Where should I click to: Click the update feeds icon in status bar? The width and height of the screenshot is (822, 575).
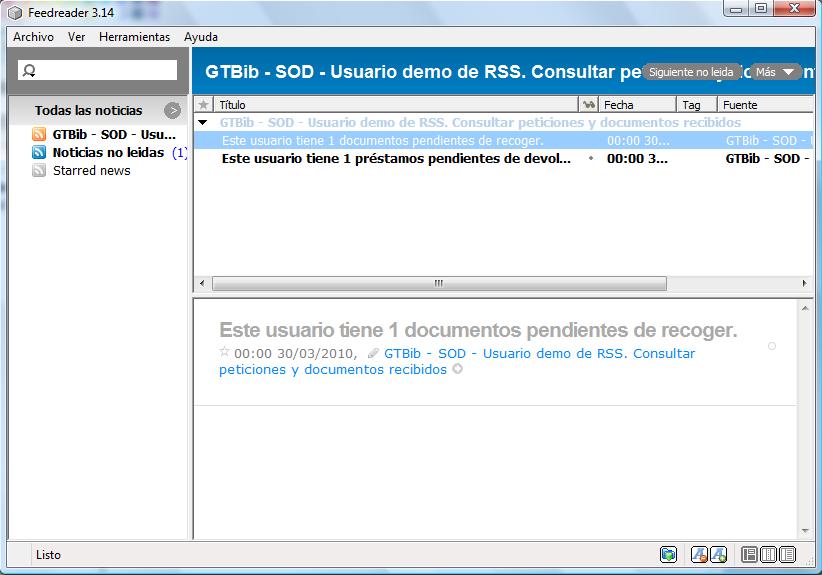click(x=668, y=554)
